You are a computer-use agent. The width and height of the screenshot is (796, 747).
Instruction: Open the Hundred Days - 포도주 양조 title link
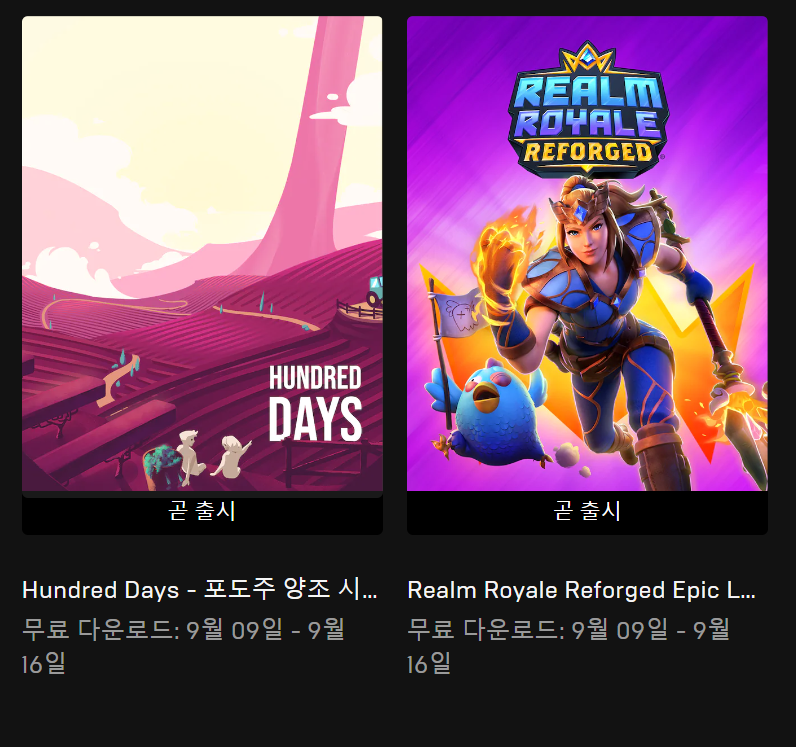(200, 590)
